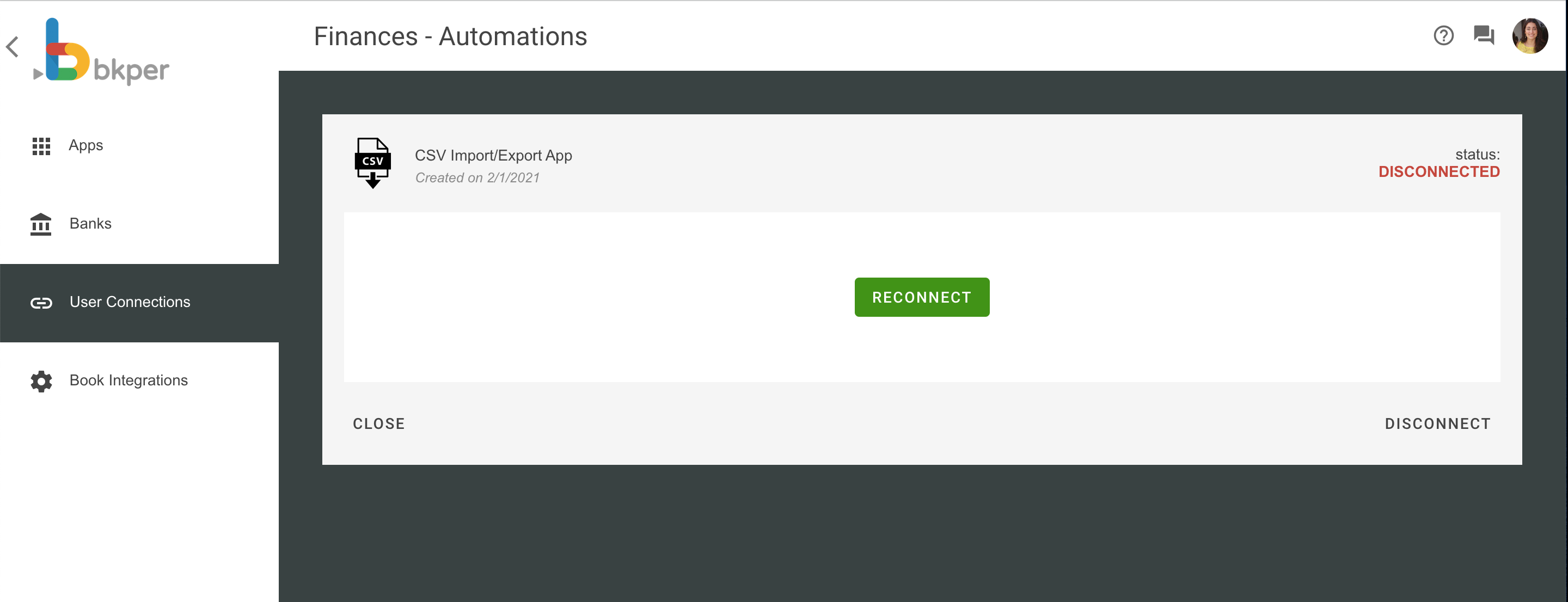Screen dimensions: 1568x602
Task: Navigate to Banks section
Action: point(90,224)
